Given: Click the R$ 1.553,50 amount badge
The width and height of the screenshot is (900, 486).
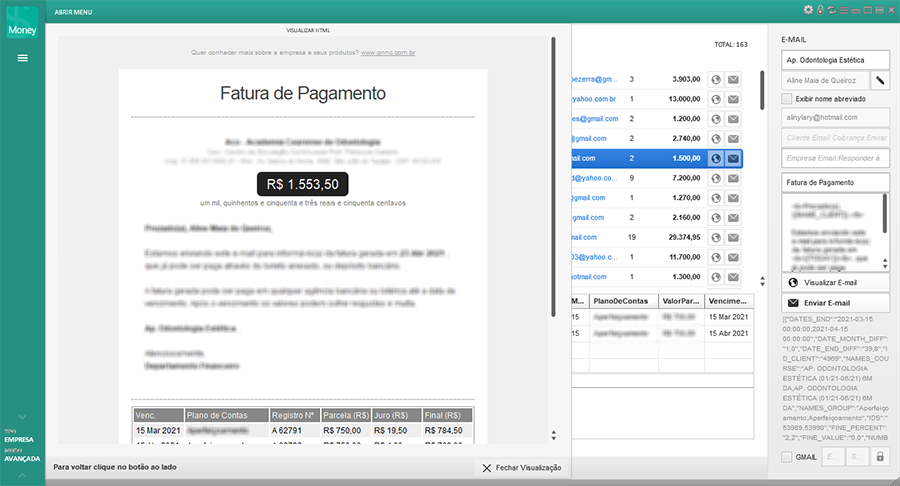Looking at the screenshot, I should [302, 184].
